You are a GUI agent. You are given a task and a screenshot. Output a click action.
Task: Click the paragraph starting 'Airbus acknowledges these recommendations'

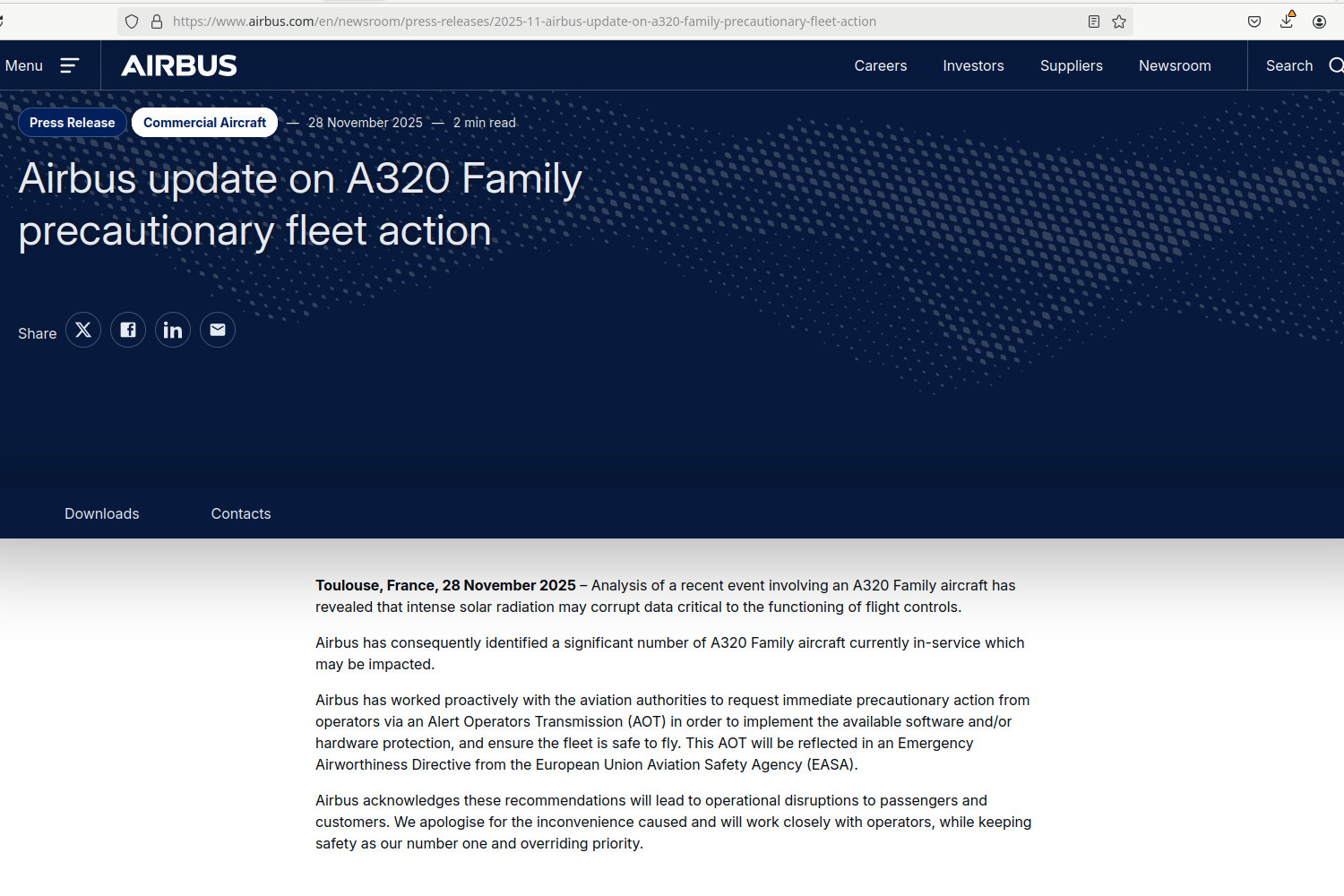(x=674, y=822)
